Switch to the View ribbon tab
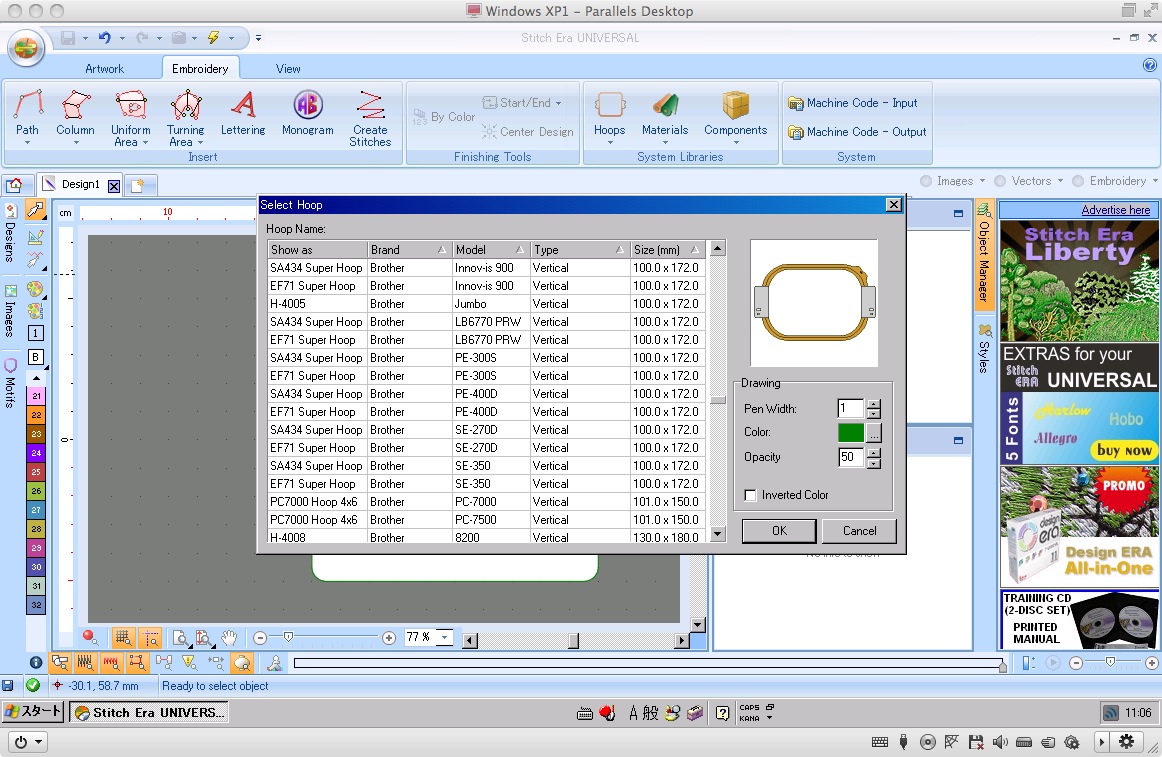Viewport: 1162px width, 757px height. click(288, 68)
